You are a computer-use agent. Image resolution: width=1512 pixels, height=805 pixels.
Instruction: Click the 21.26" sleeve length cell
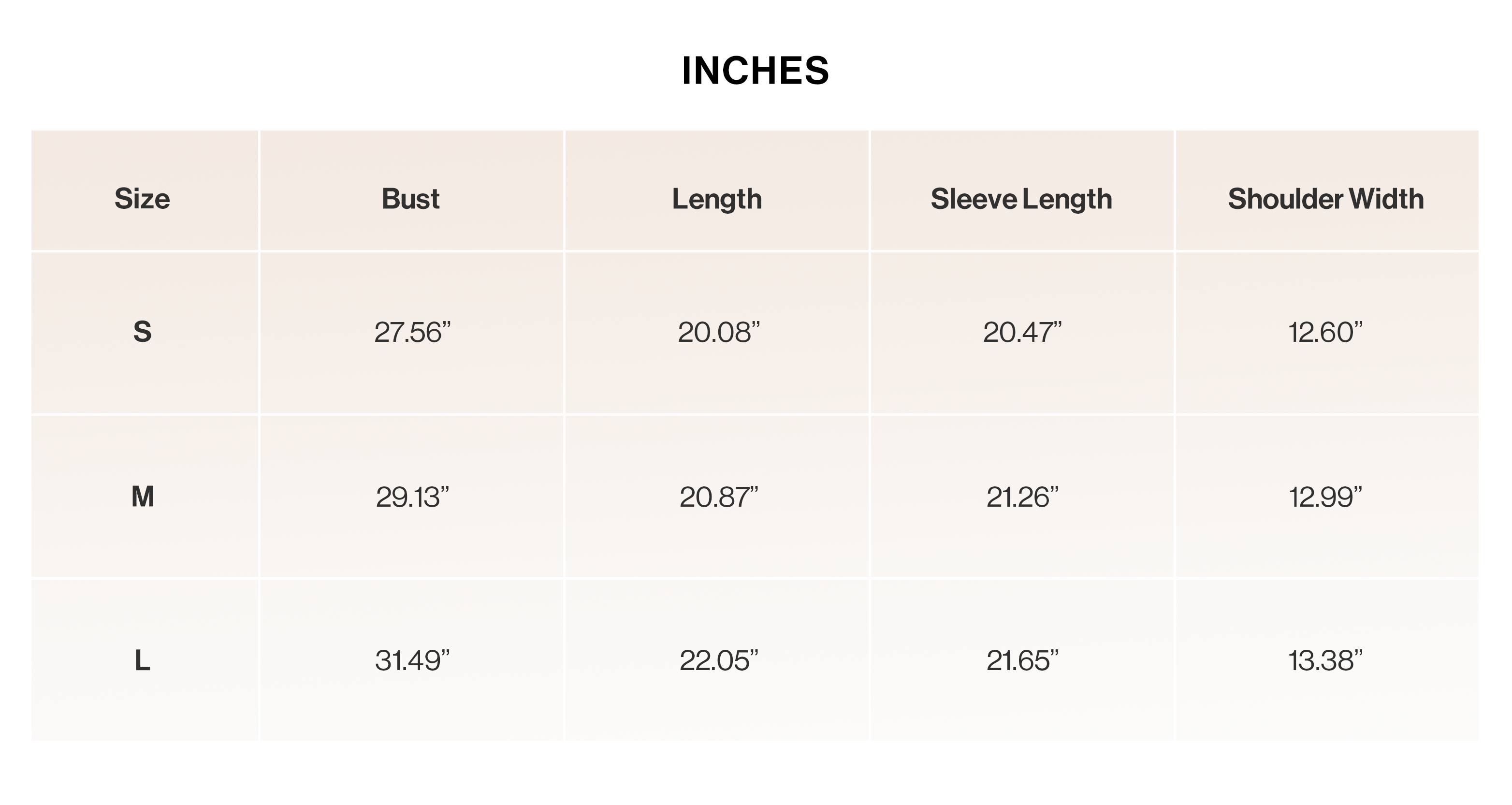point(1022,497)
